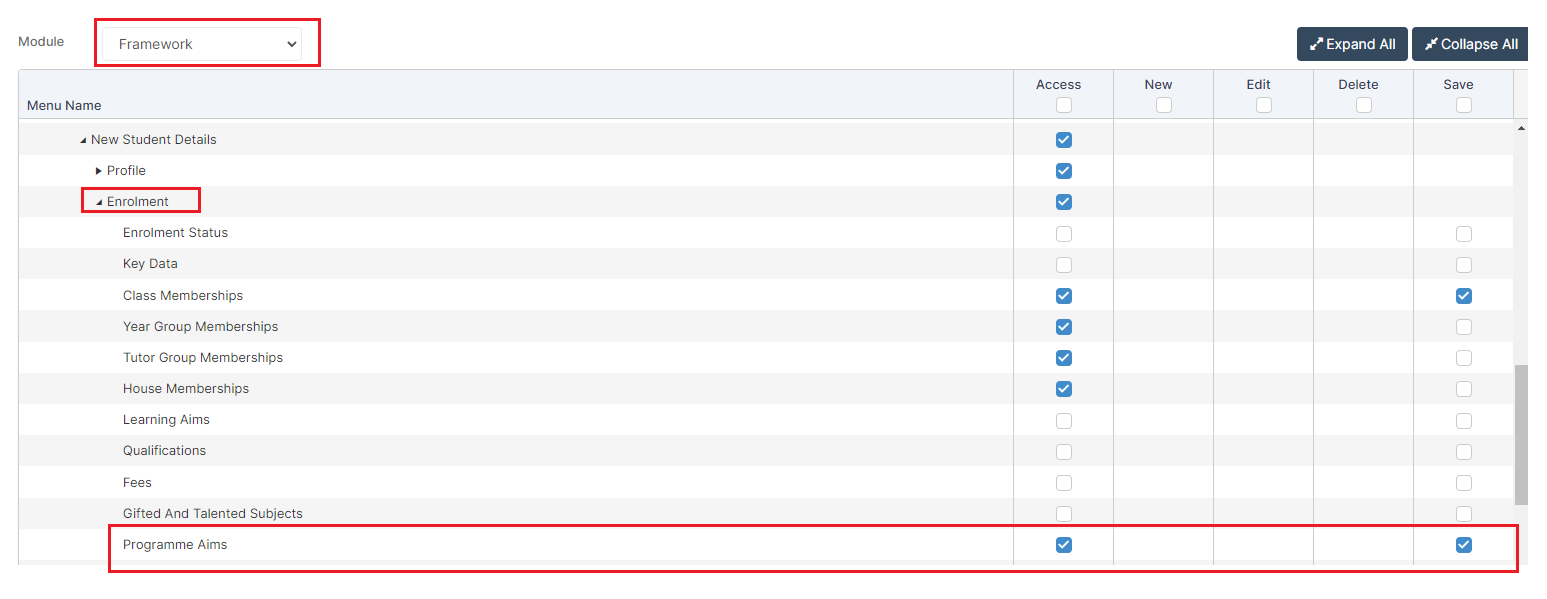Tick the Edit header checkbox
The height and width of the screenshot is (599, 1547).
pyautogui.click(x=1264, y=105)
